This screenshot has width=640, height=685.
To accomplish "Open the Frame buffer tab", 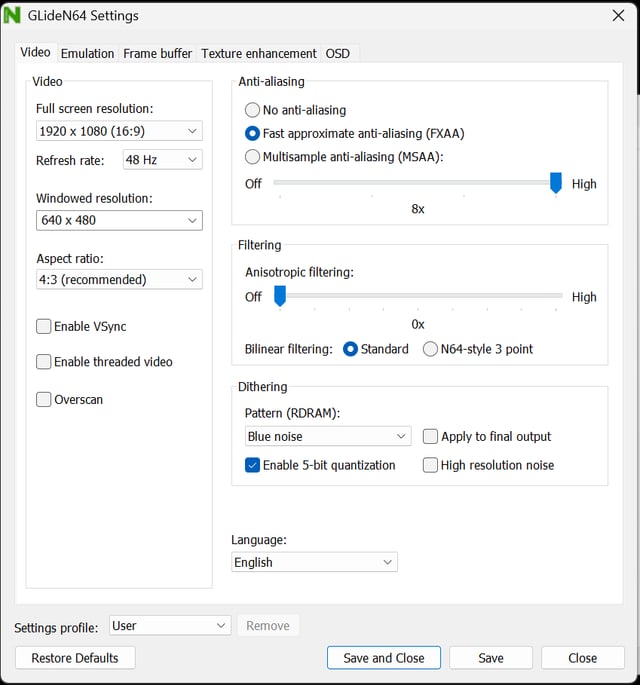I will point(157,53).
